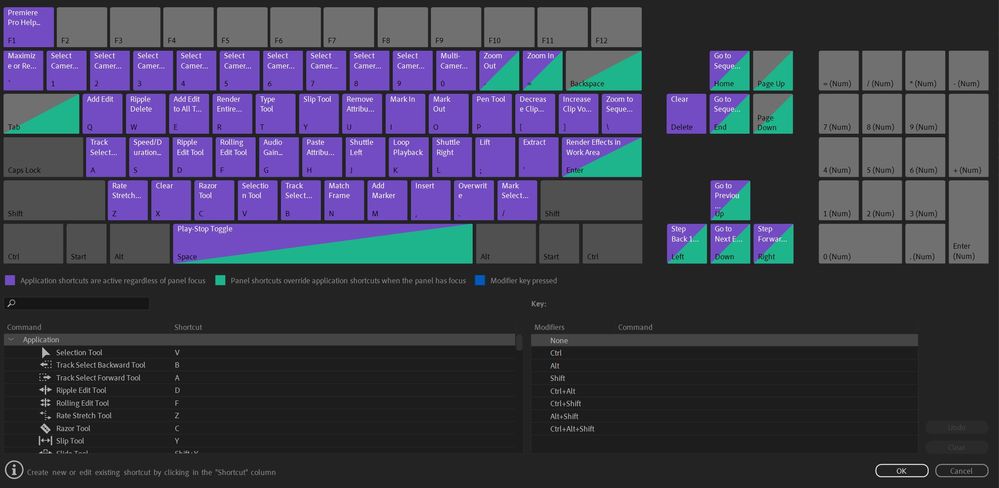This screenshot has height=488, width=999.
Task: Click the Razor Tool C key
Action: [x=214, y=200]
